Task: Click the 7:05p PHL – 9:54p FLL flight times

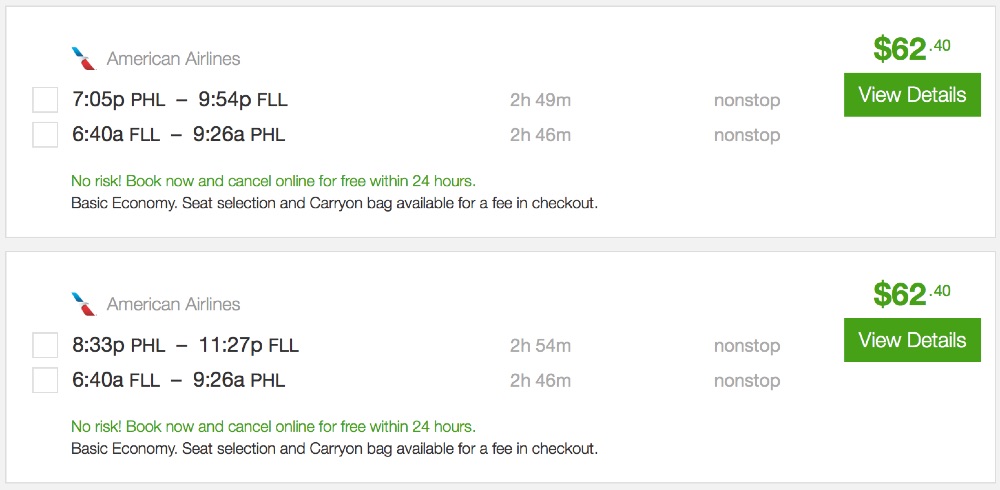Action: pyautogui.click(x=180, y=100)
